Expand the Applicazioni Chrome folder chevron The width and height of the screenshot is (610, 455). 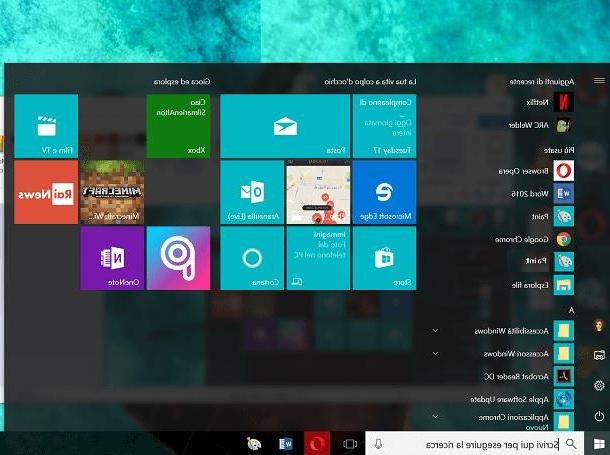(x=435, y=416)
